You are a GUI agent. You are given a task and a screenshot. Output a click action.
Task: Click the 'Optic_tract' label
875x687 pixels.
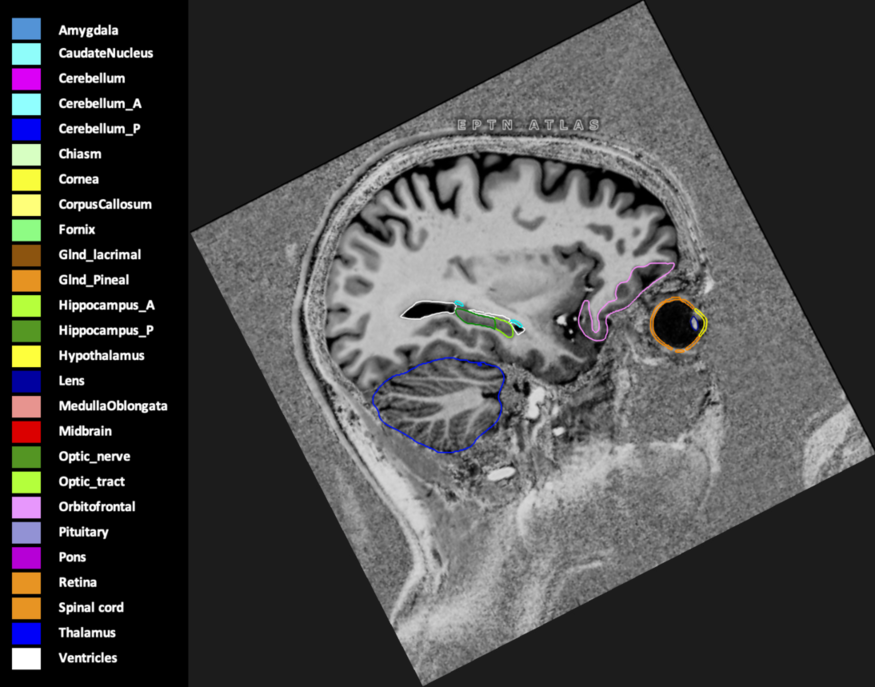pyautogui.click(x=92, y=482)
